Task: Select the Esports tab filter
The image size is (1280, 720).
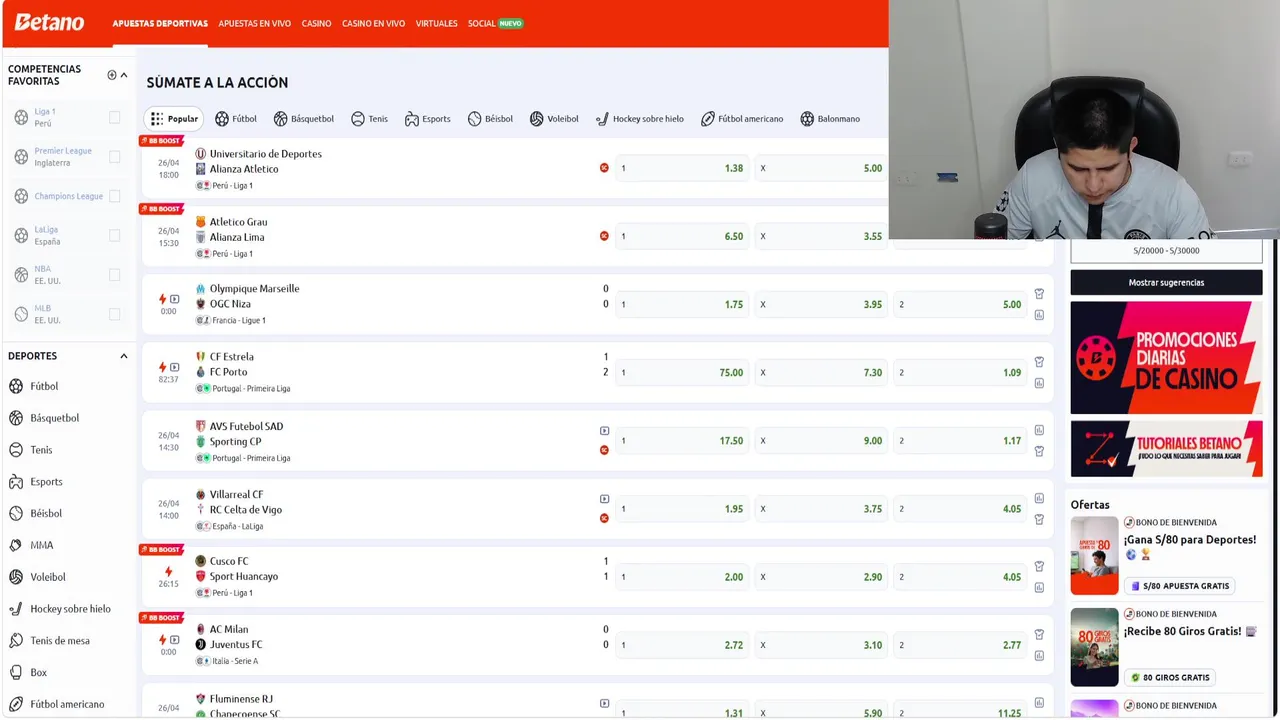Action: [x=428, y=119]
